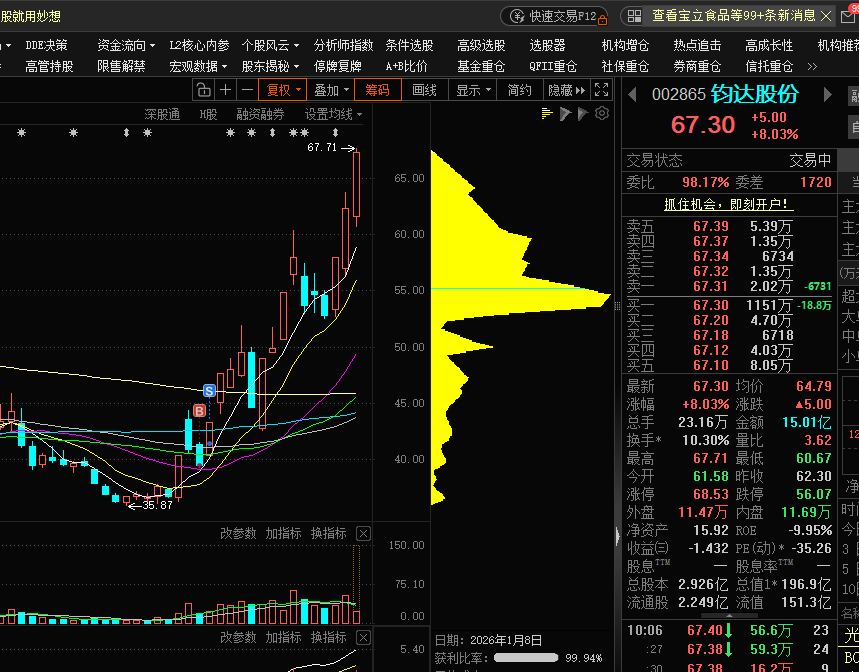
Task: Click the 67.71 high price label
Action: (x=322, y=147)
